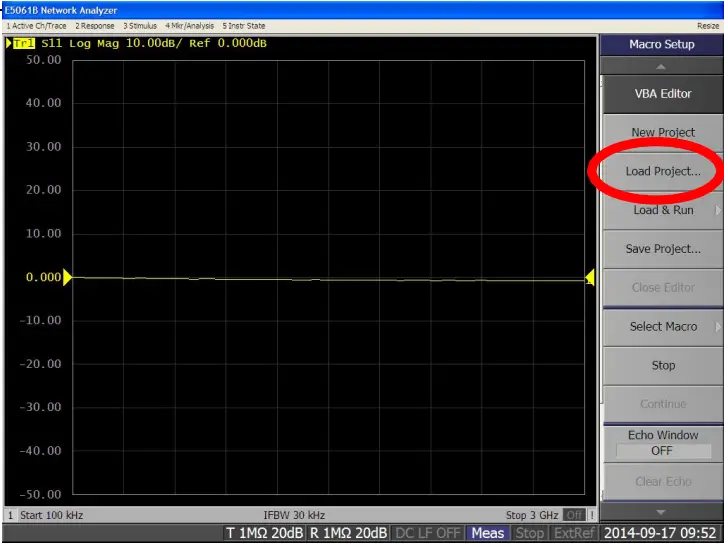This screenshot has width=724, height=547.
Task: Click the 50.00 y-axis label
Action: (43, 60)
